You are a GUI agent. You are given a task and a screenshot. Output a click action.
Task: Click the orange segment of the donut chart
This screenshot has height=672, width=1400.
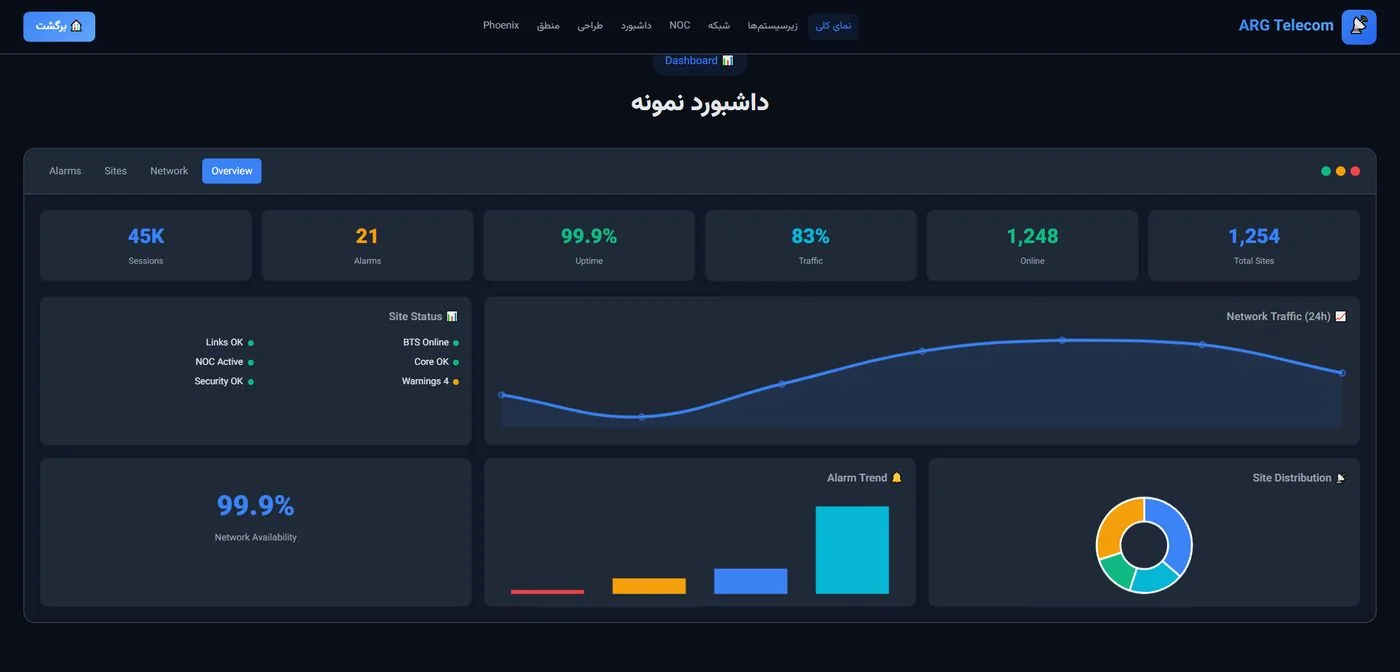click(1117, 524)
